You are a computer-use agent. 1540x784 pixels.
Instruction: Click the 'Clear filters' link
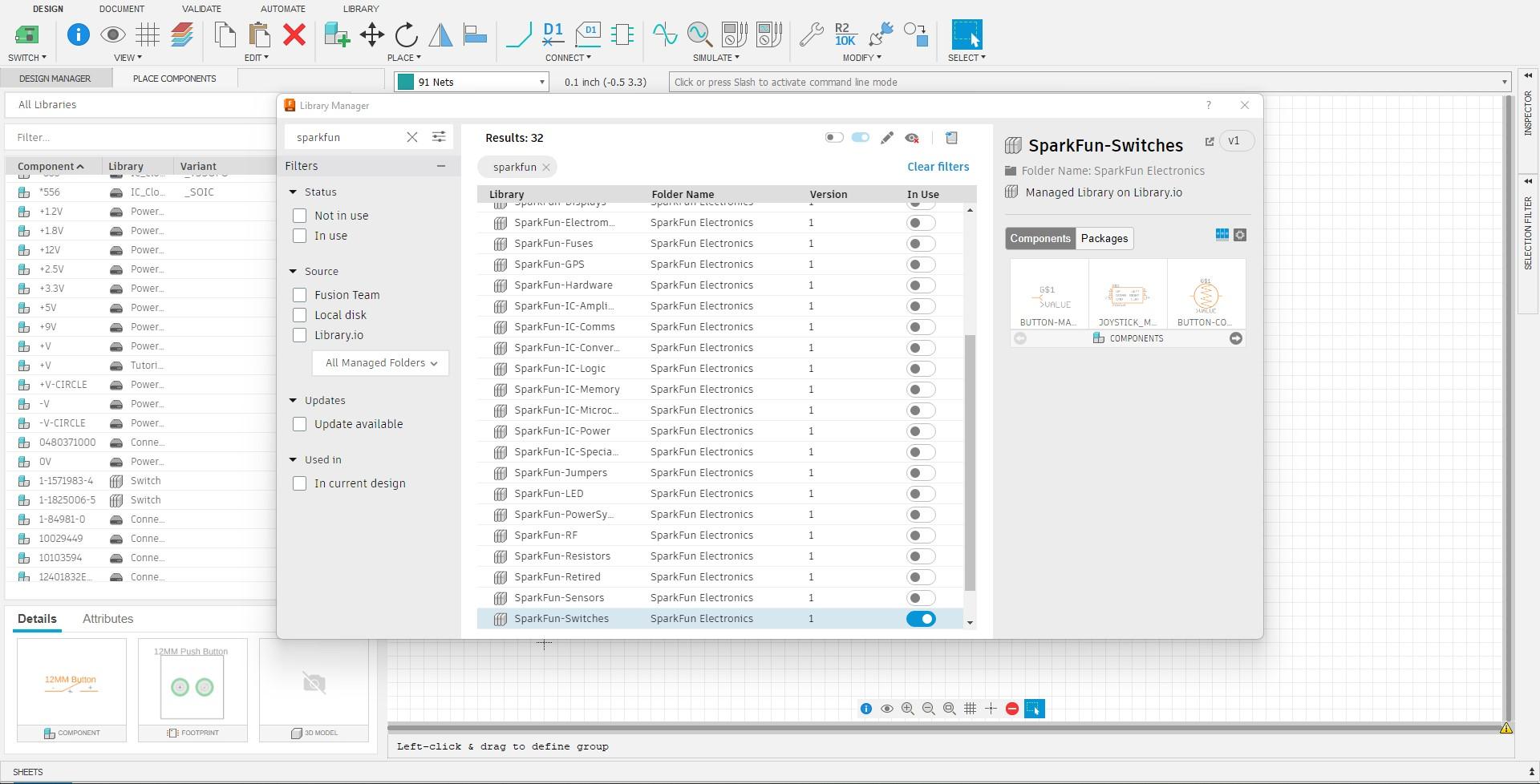pos(938,167)
